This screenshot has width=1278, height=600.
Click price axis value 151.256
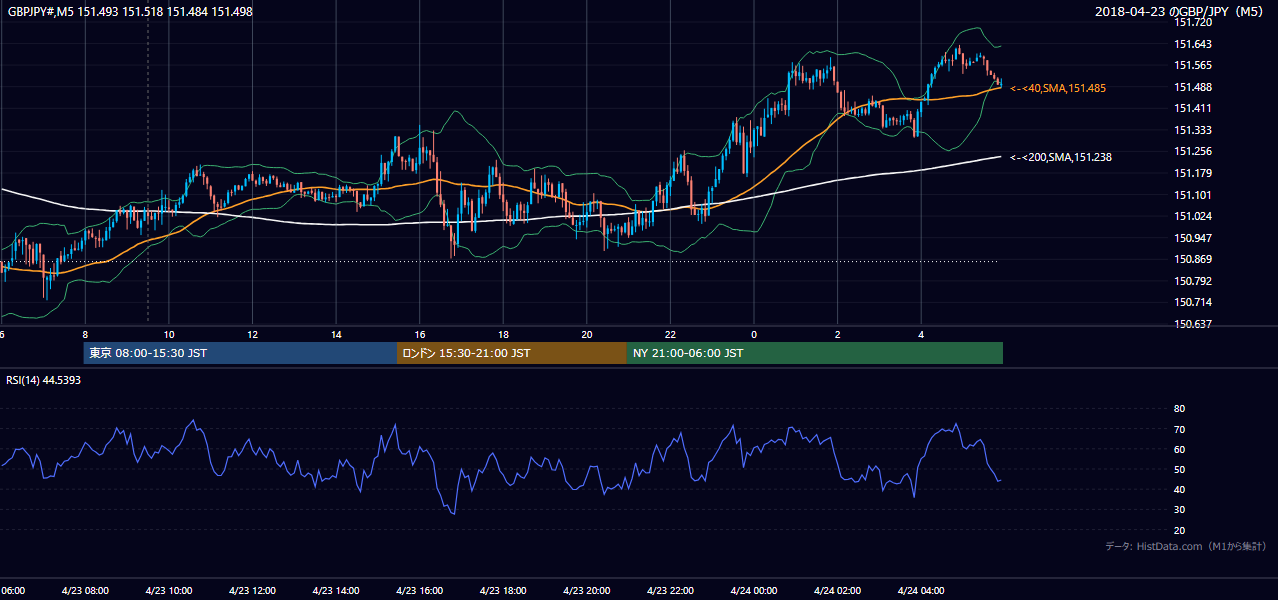(x=1192, y=151)
